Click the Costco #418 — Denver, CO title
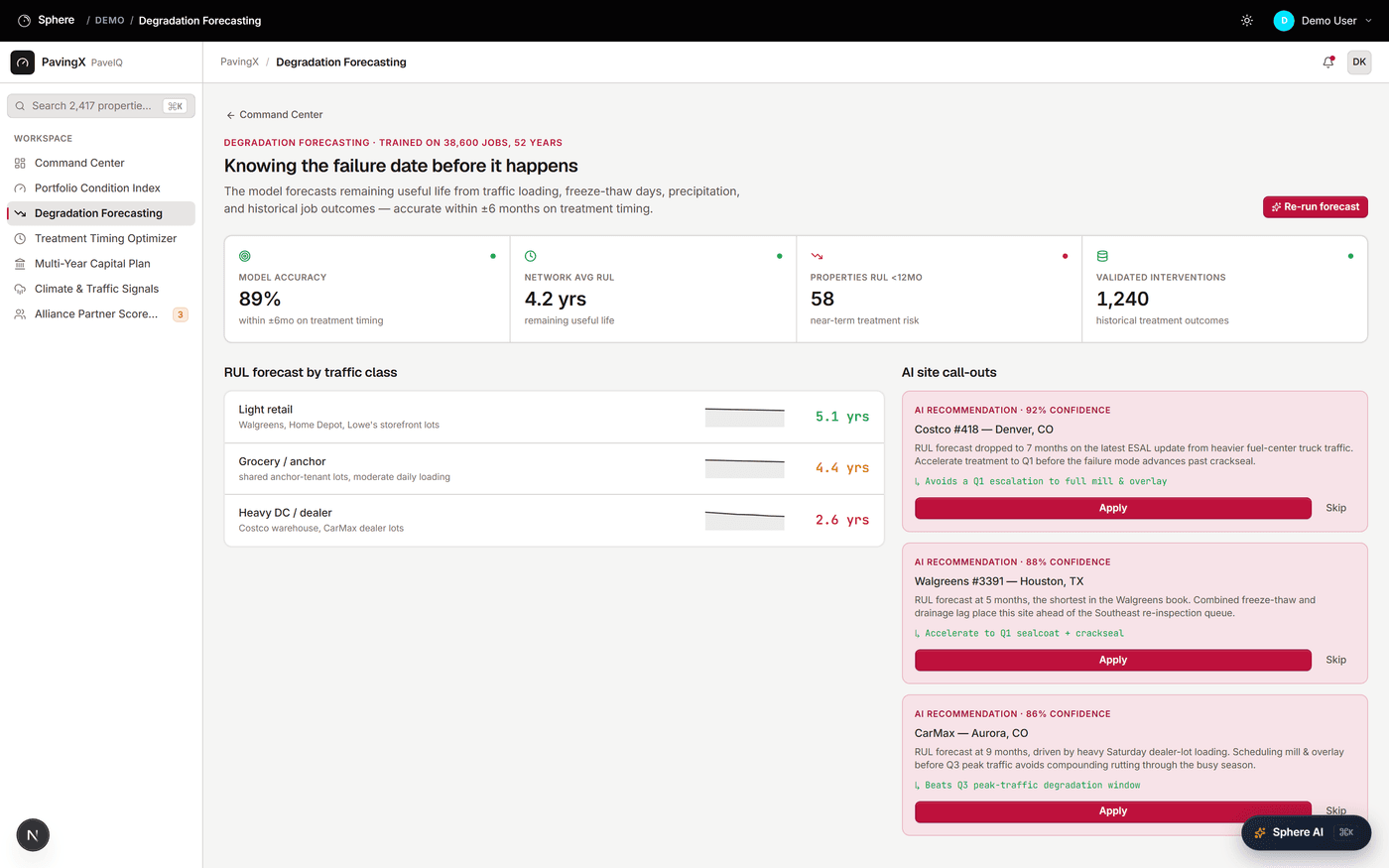The image size is (1389, 868). [x=984, y=430]
